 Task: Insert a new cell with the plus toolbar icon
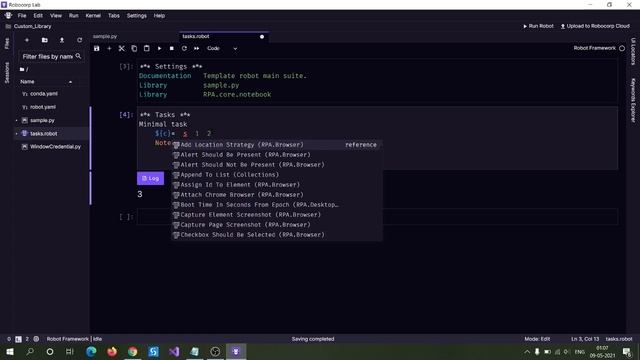(109, 48)
